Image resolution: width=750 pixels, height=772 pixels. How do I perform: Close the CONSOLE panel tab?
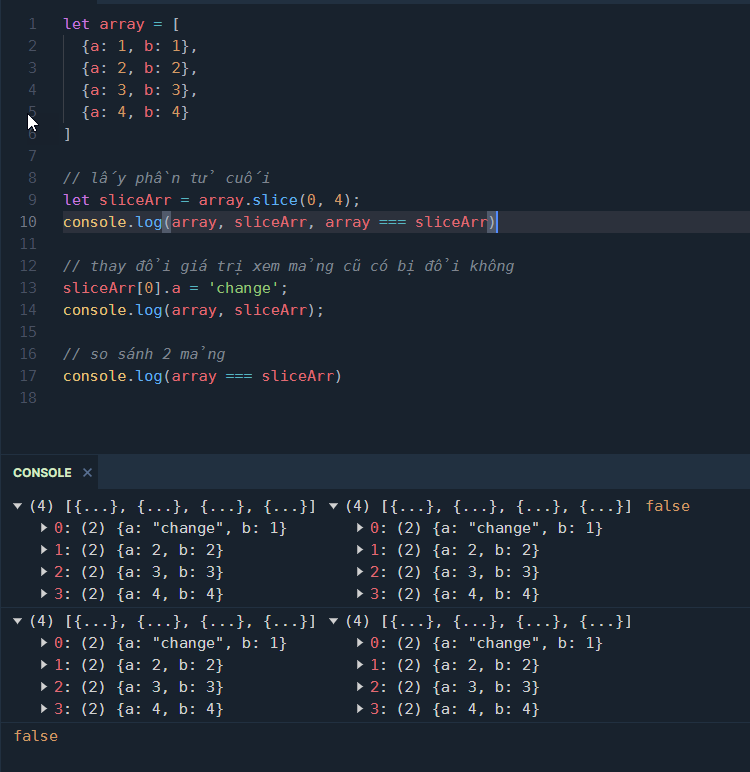pos(87,473)
